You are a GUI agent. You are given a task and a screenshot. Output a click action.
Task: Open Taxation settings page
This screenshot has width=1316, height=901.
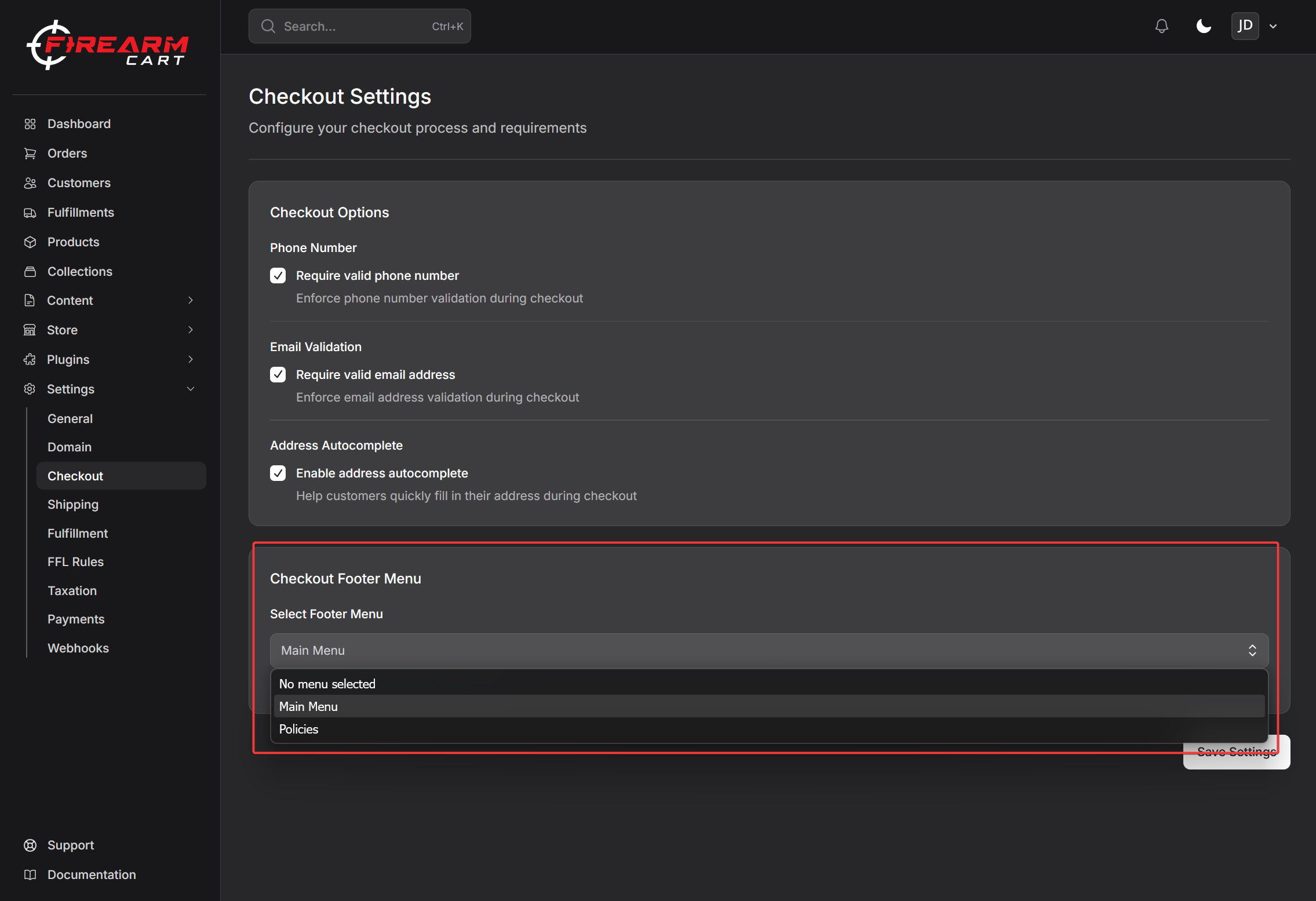tap(121, 591)
